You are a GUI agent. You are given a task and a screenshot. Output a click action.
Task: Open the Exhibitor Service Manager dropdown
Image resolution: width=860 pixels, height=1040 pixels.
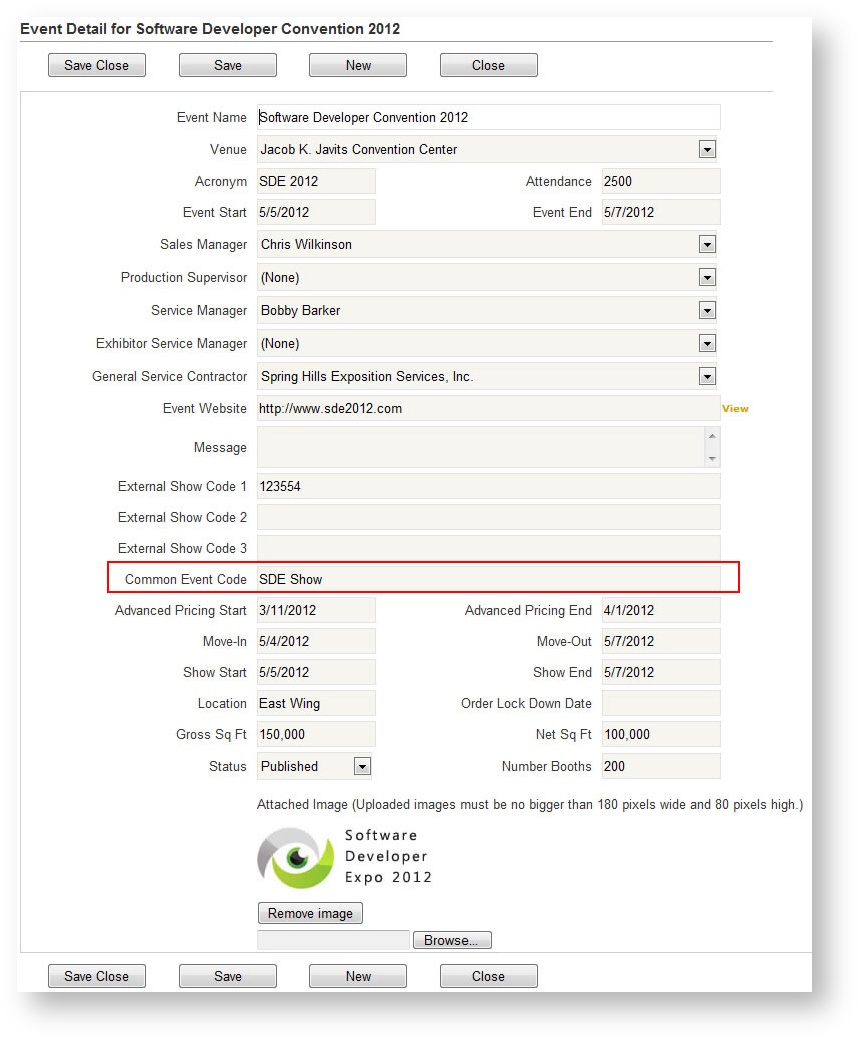[708, 343]
